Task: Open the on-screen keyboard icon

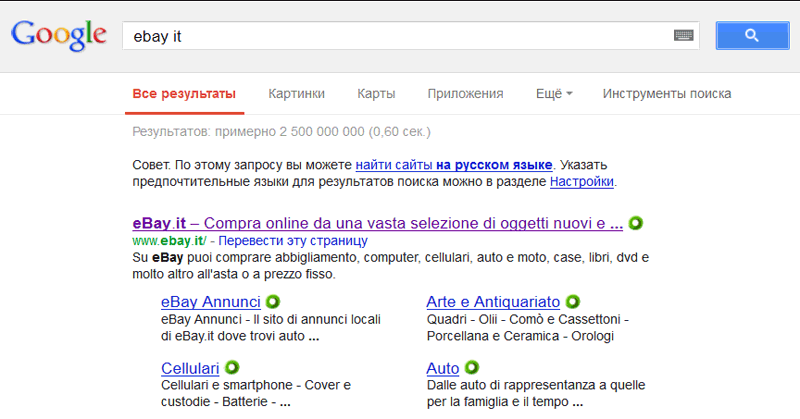Action: coord(684,36)
